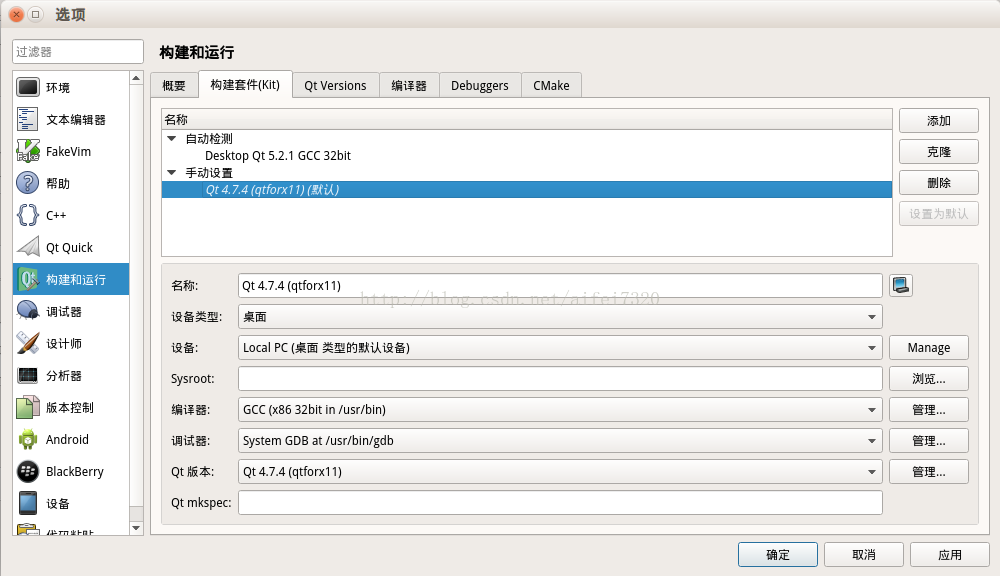Viewport: 1000px width, 576px height.
Task: Select the 版本控制 version control icon
Action: 28,407
